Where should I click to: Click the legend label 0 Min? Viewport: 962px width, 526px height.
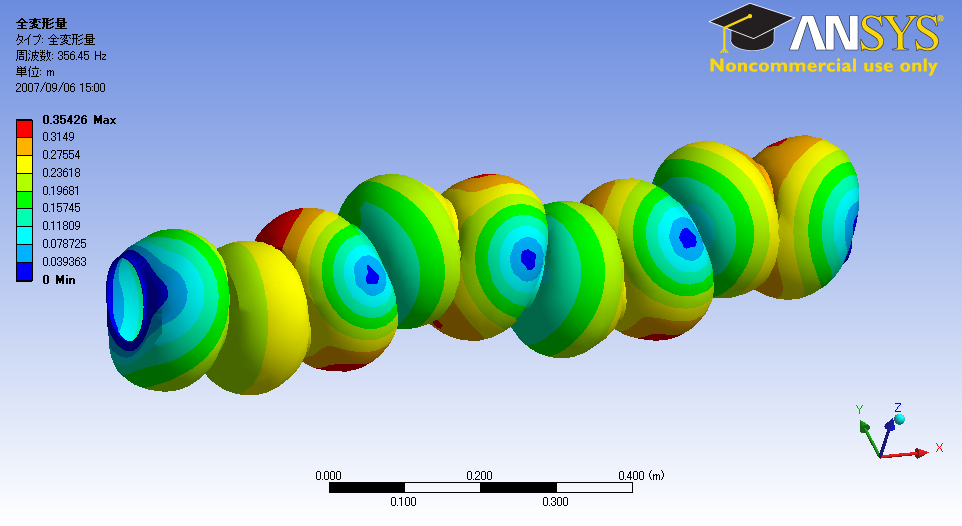click(59, 279)
